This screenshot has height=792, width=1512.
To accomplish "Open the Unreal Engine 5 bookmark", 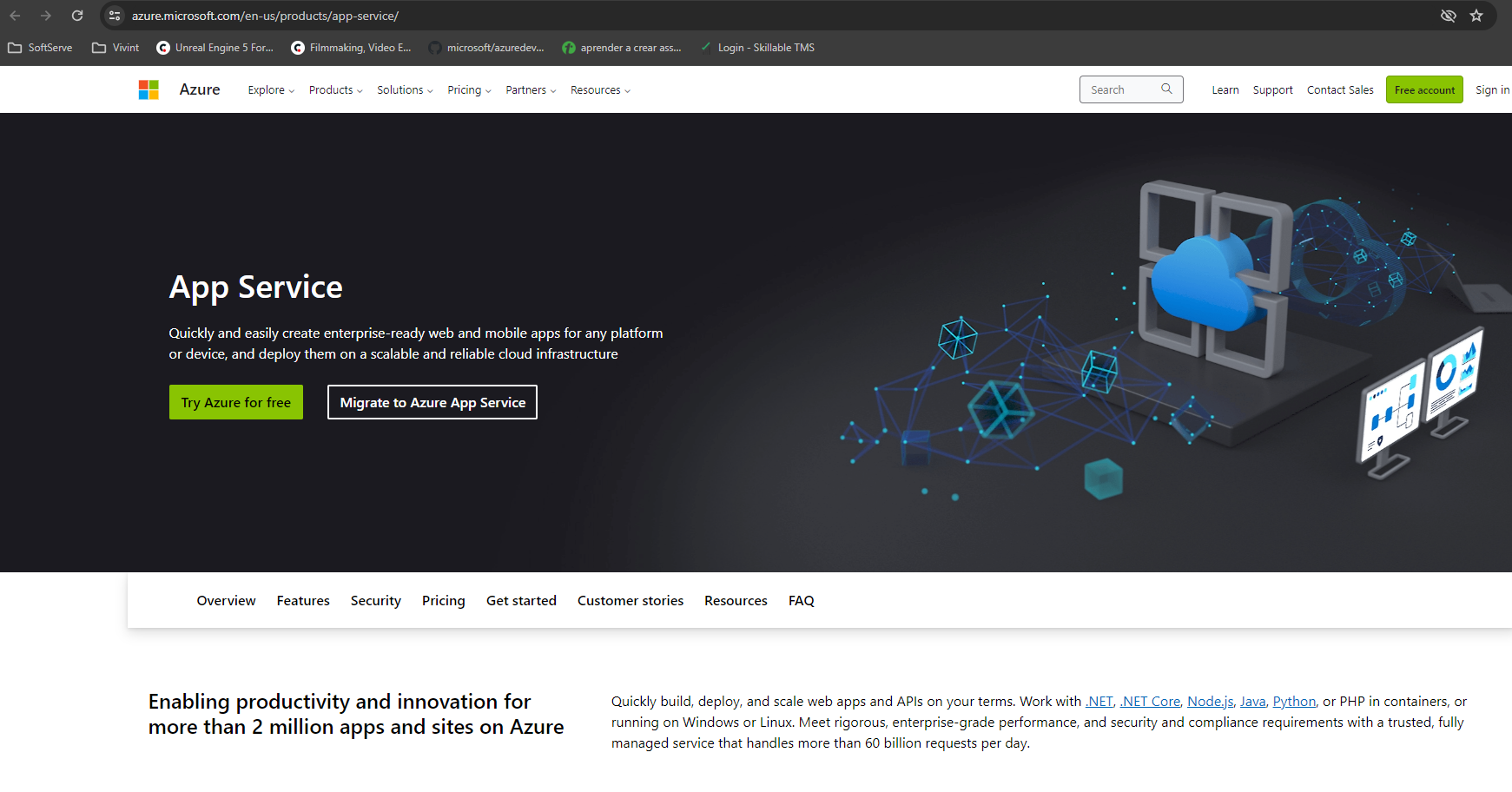I will point(215,48).
